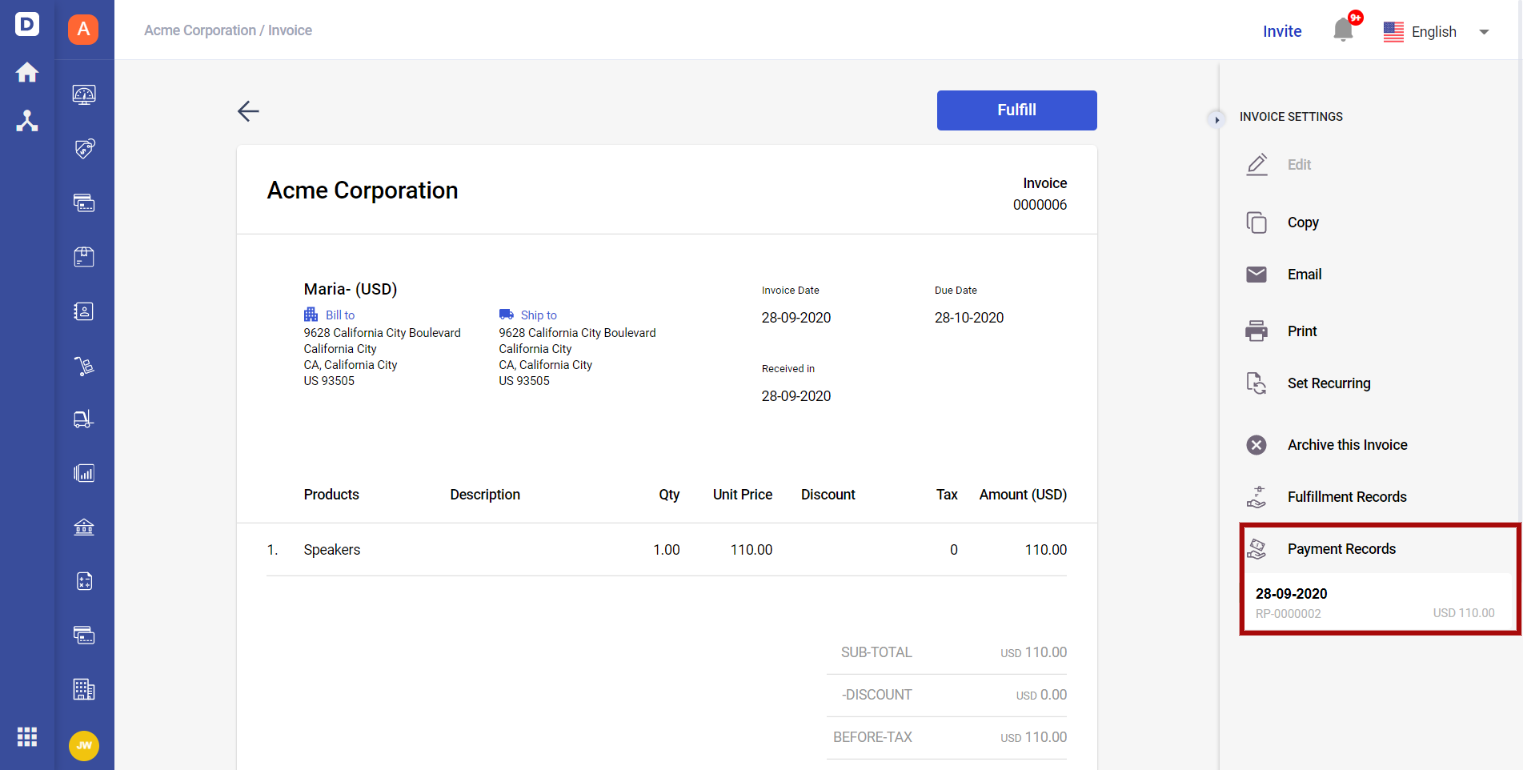This screenshot has height=770, width=1523.
Task: Click the Print printer icon
Action: tap(1257, 331)
